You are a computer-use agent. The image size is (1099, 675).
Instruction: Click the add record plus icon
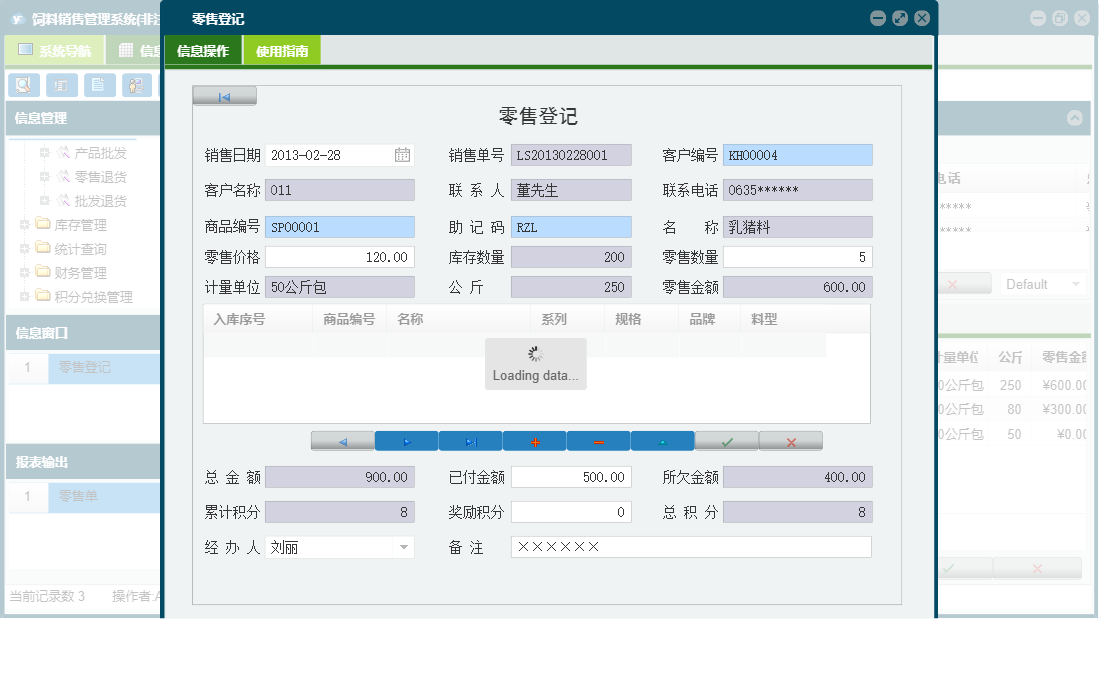point(533,440)
